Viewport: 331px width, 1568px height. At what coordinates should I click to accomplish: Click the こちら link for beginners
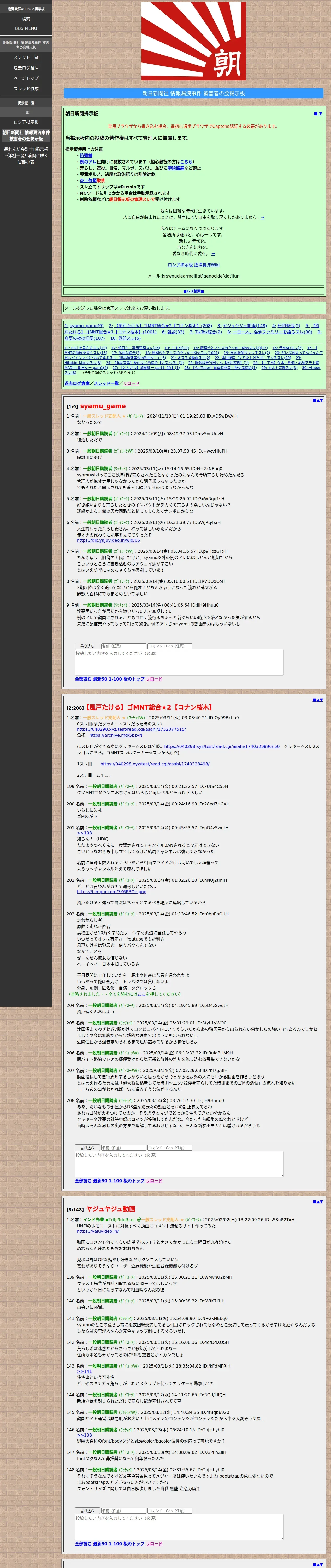[186, 162]
